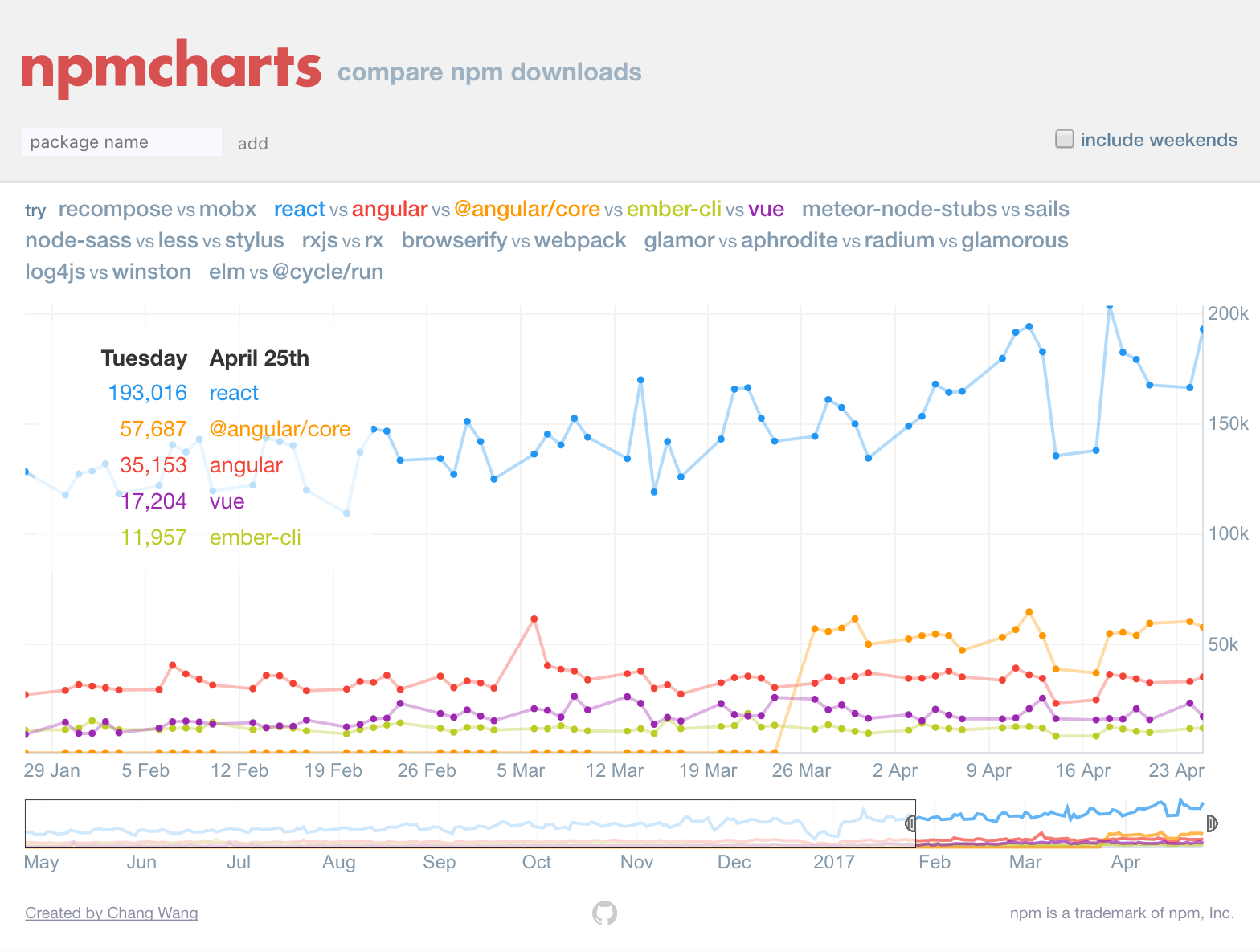Click left handle of timeline range selector

click(x=910, y=823)
